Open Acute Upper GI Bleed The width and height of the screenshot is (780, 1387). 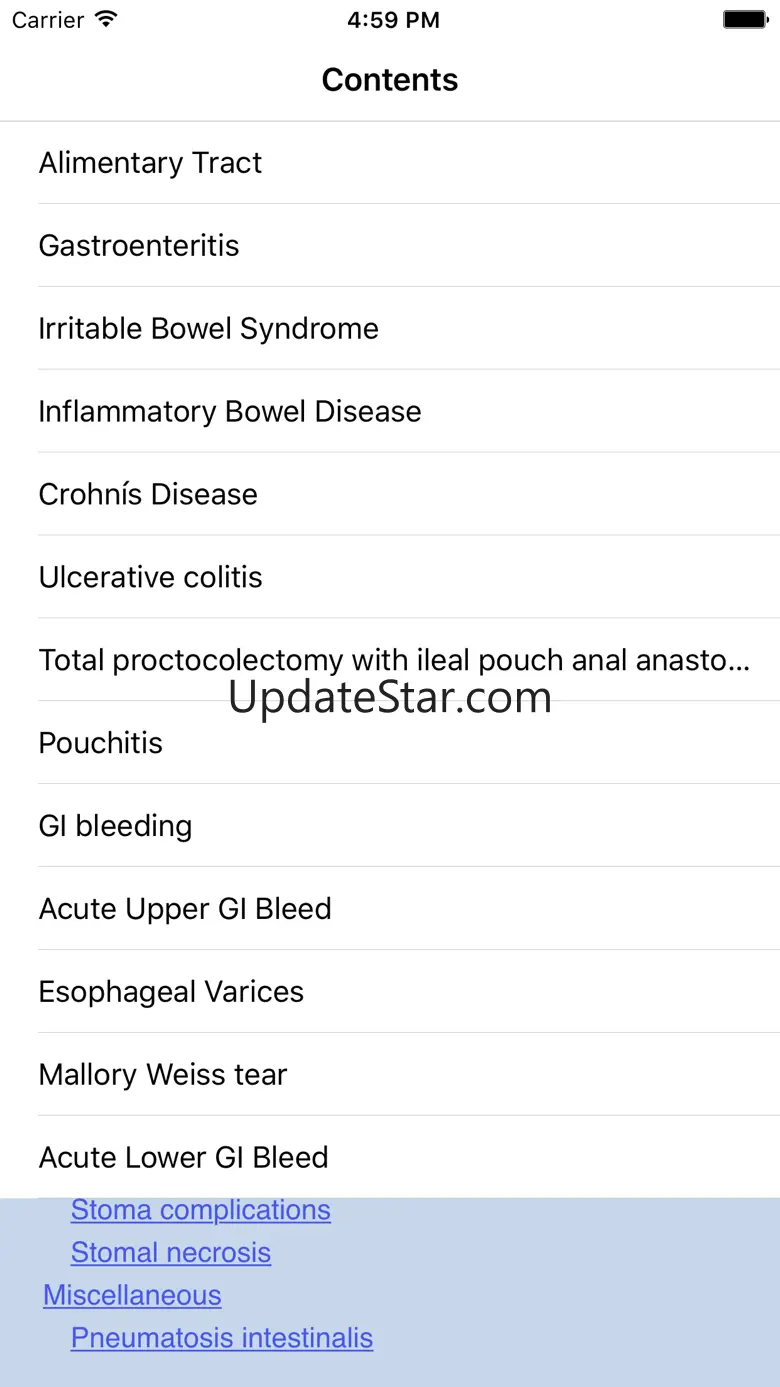click(185, 910)
